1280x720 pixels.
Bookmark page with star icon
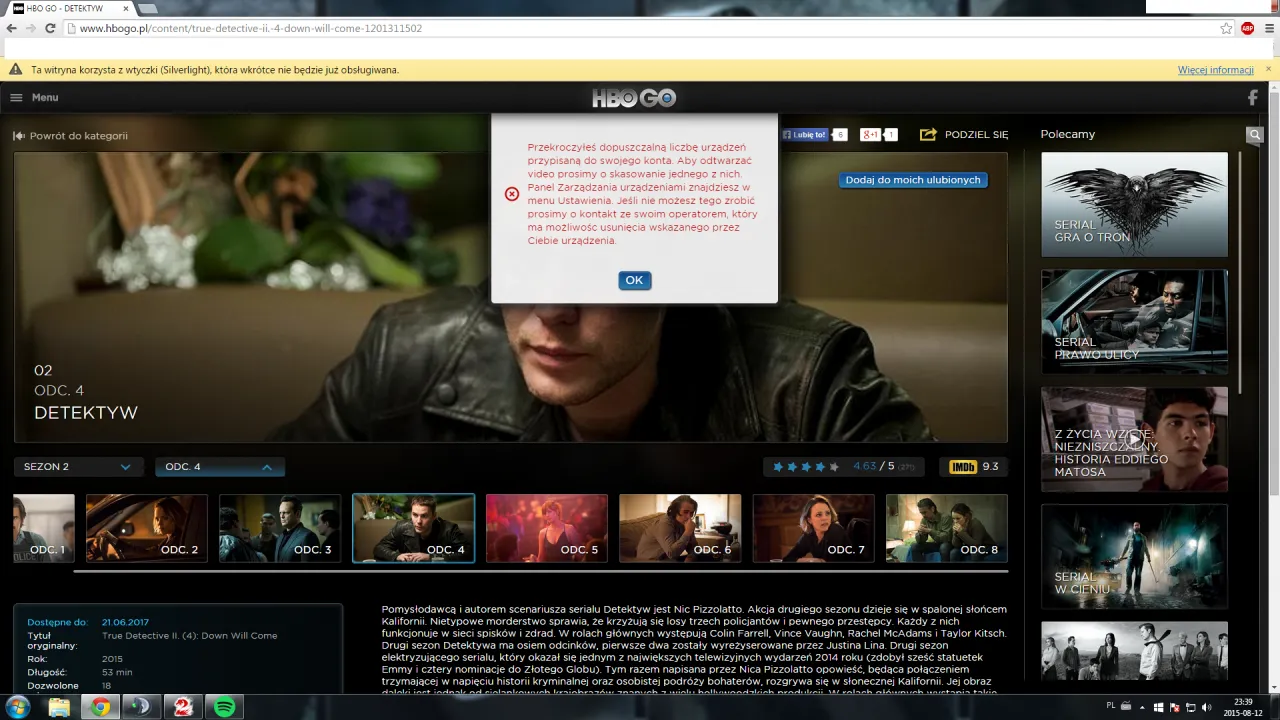point(1226,28)
